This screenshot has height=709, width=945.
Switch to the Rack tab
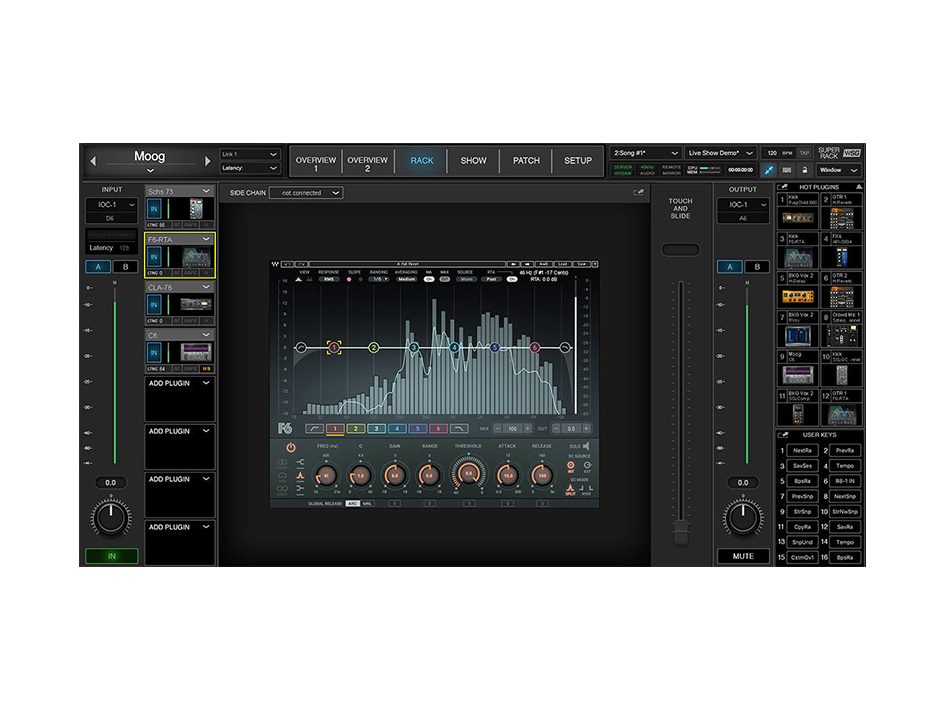pos(421,161)
